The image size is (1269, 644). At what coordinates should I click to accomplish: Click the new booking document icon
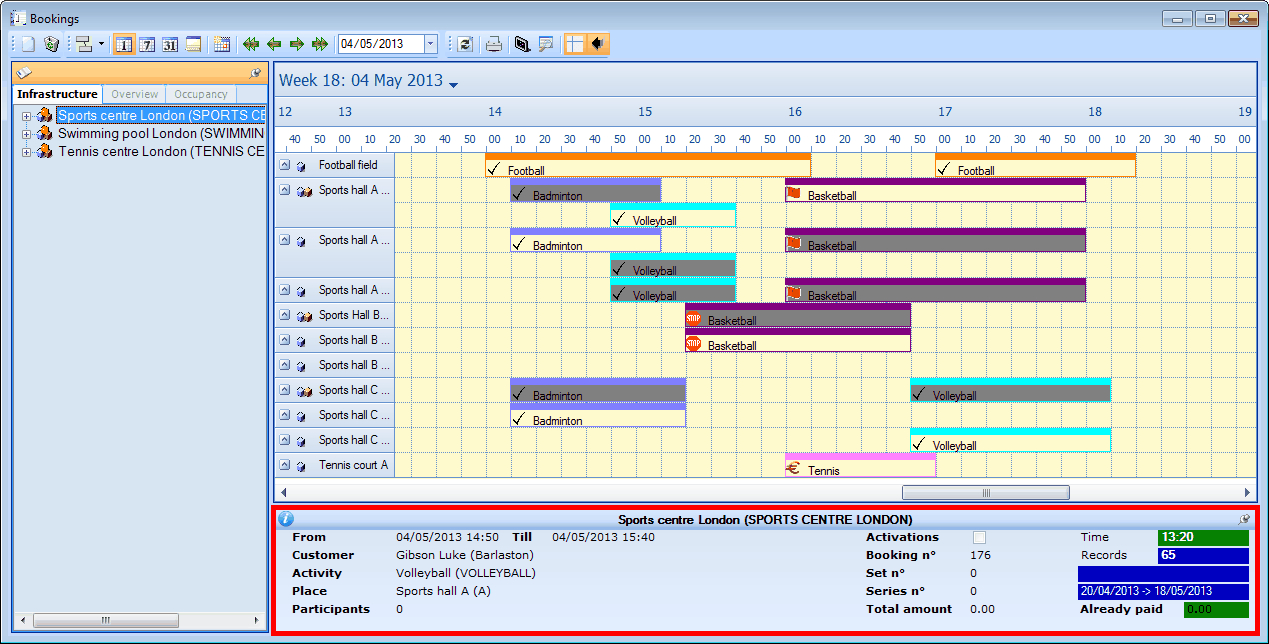coord(28,44)
